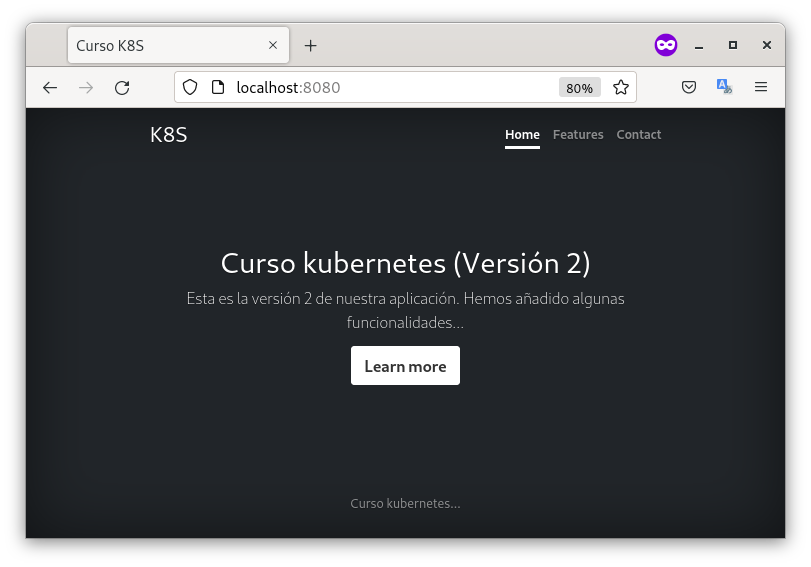Go to the Features navigation link
811x567 pixels.
pyautogui.click(x=578, y=135)
